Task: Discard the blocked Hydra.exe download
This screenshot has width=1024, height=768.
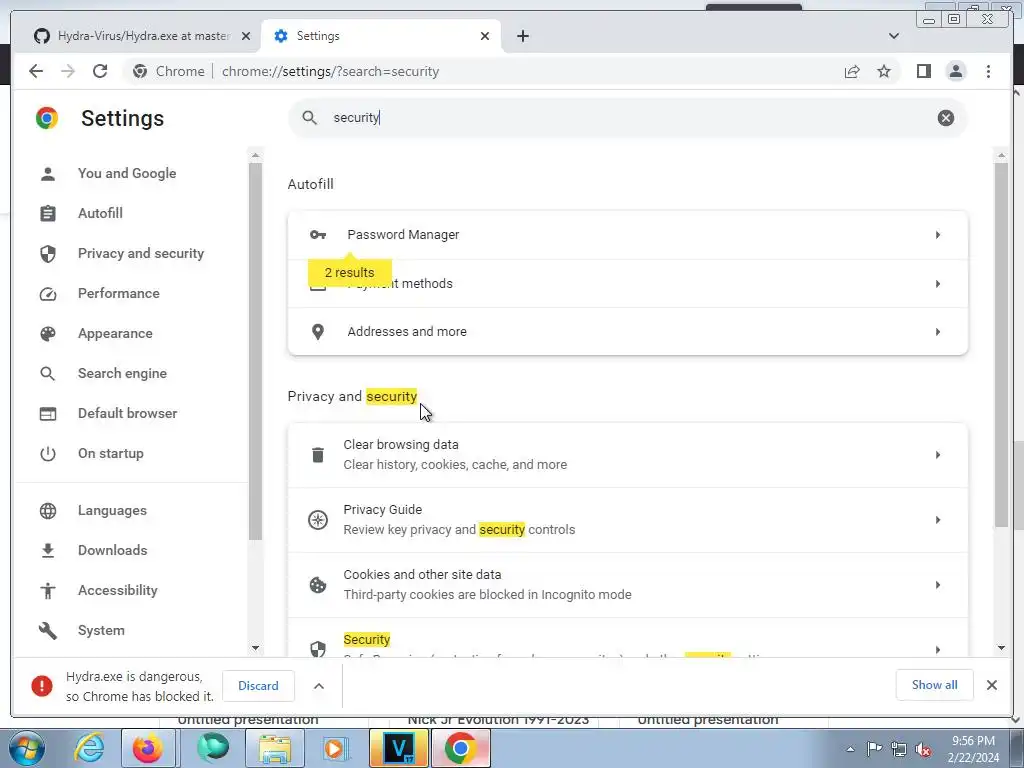Action: tap(258, 686)
